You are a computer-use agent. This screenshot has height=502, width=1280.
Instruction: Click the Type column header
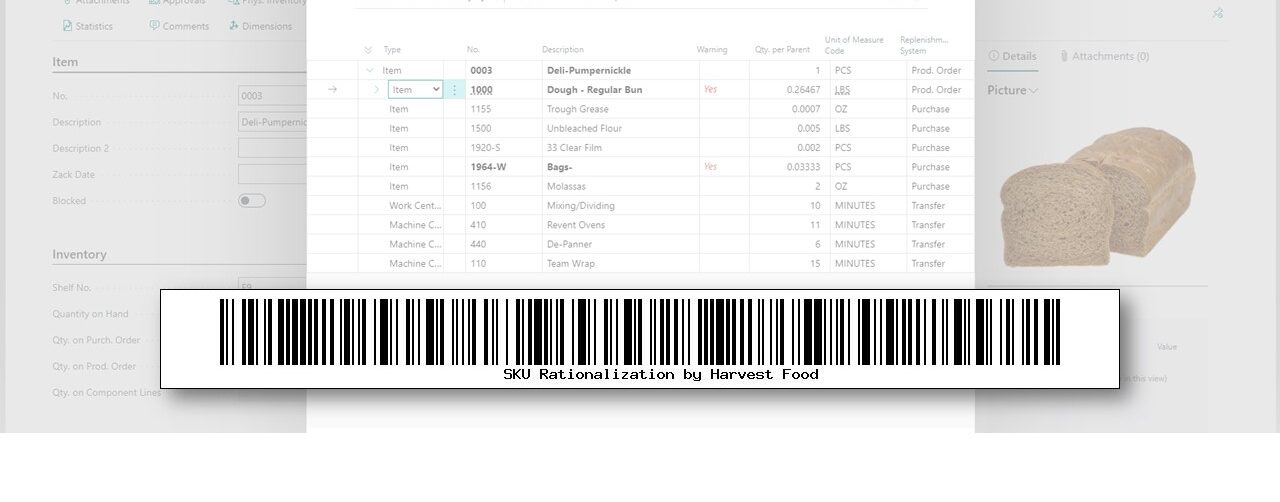pos(392,50)
